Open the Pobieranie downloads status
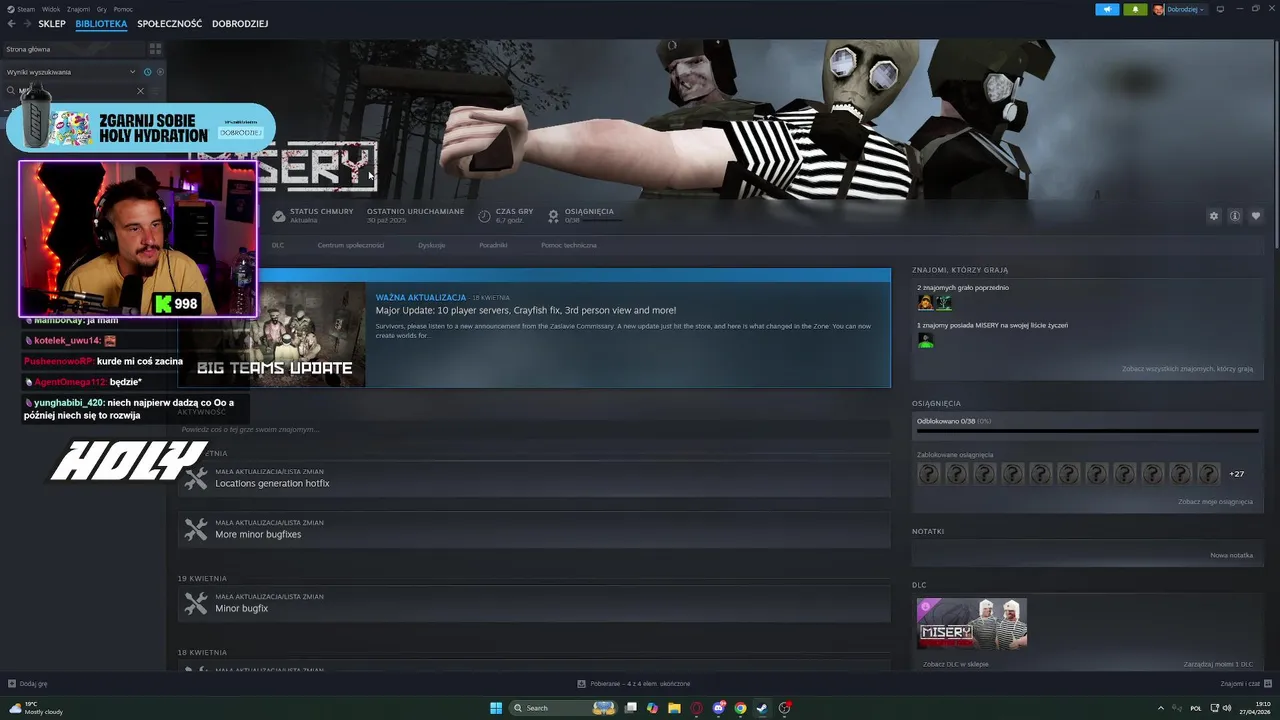The height and width of the screenshot is (720, 1280). coord(634,684)
